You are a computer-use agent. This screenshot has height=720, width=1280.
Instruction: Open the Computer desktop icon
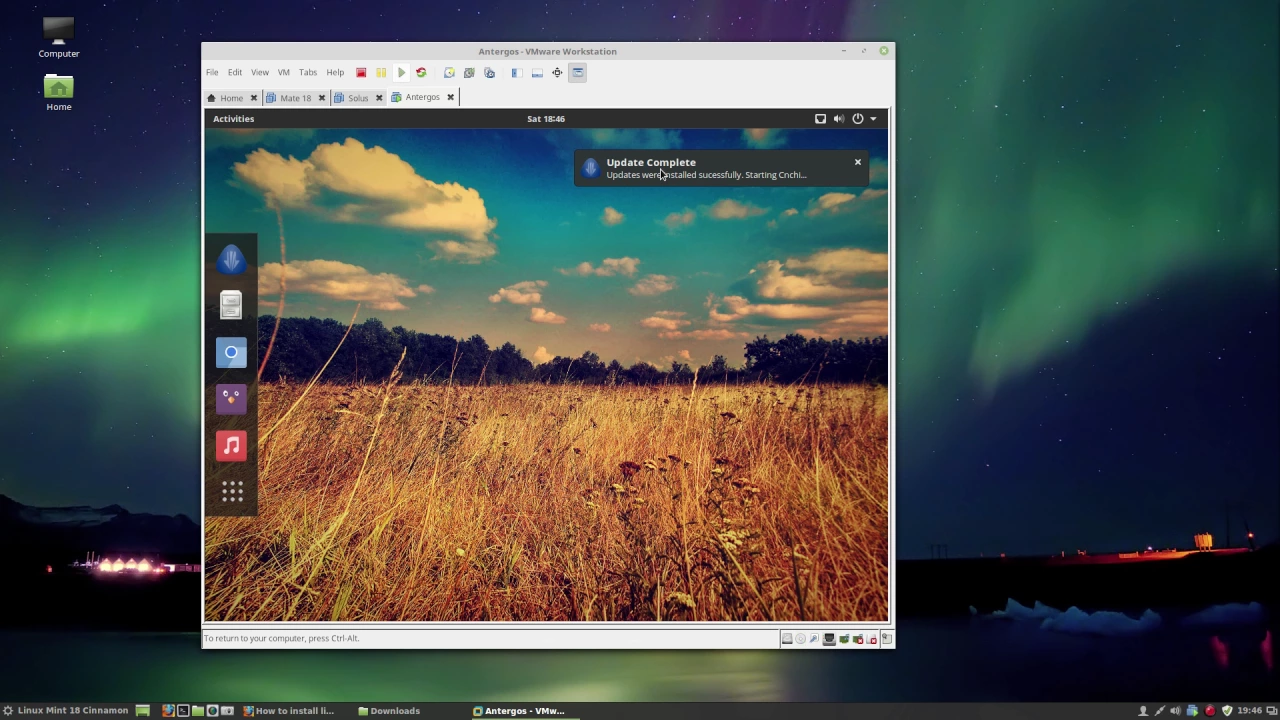(58, 38)
